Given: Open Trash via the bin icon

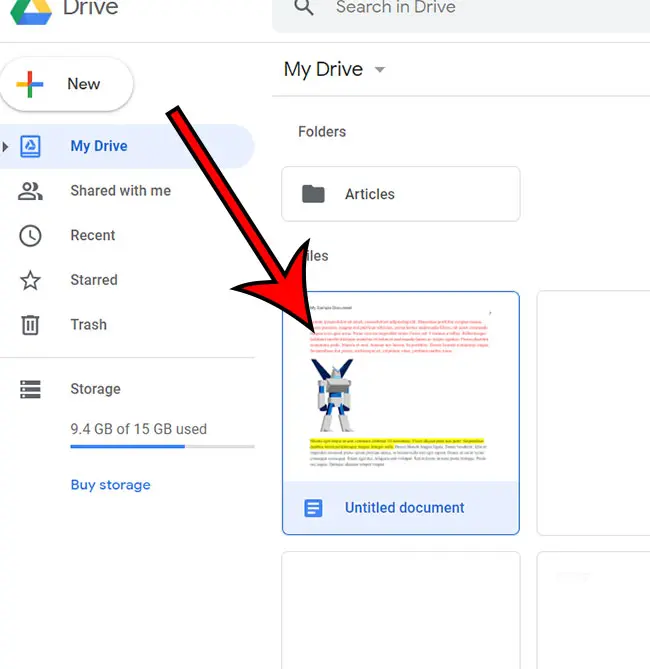Looking at the screenshot, I should [x=31, y=325].
